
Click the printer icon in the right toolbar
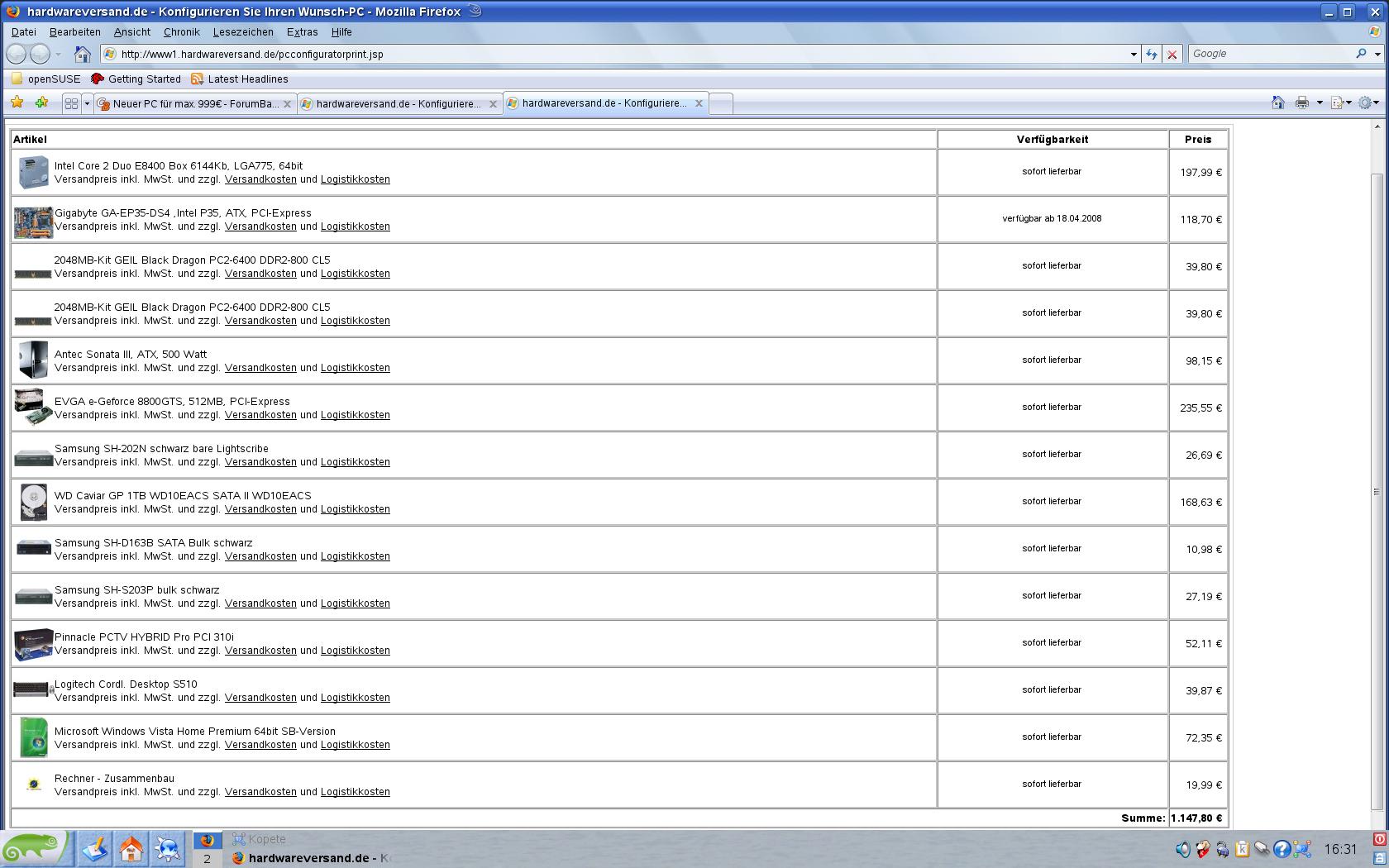click(1302, 103)
